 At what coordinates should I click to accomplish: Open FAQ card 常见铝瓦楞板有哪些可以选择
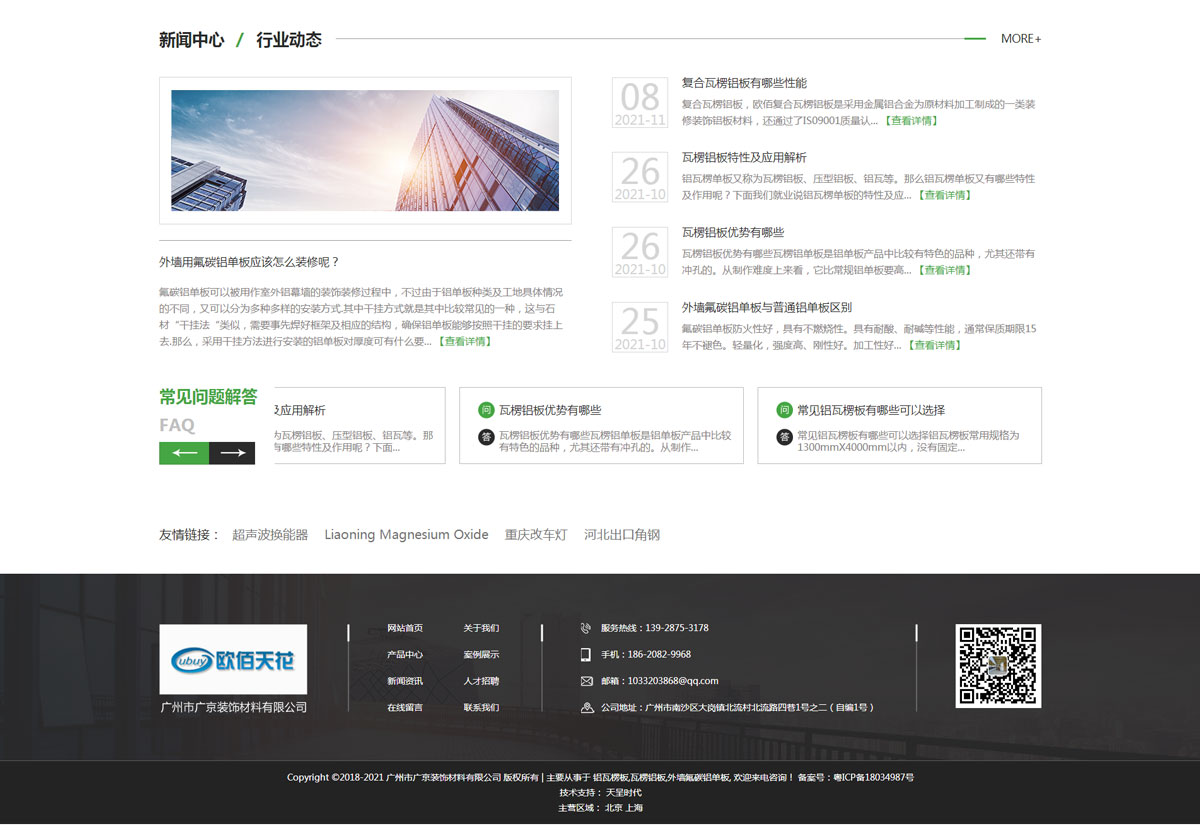coord(871,410)
